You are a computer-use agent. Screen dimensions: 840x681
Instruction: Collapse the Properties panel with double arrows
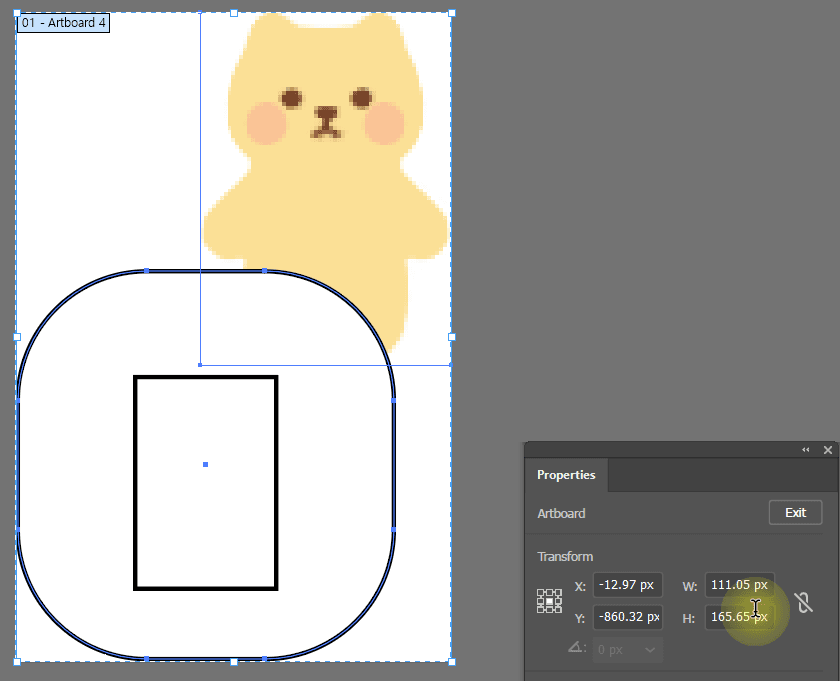(x=805, y=450)
